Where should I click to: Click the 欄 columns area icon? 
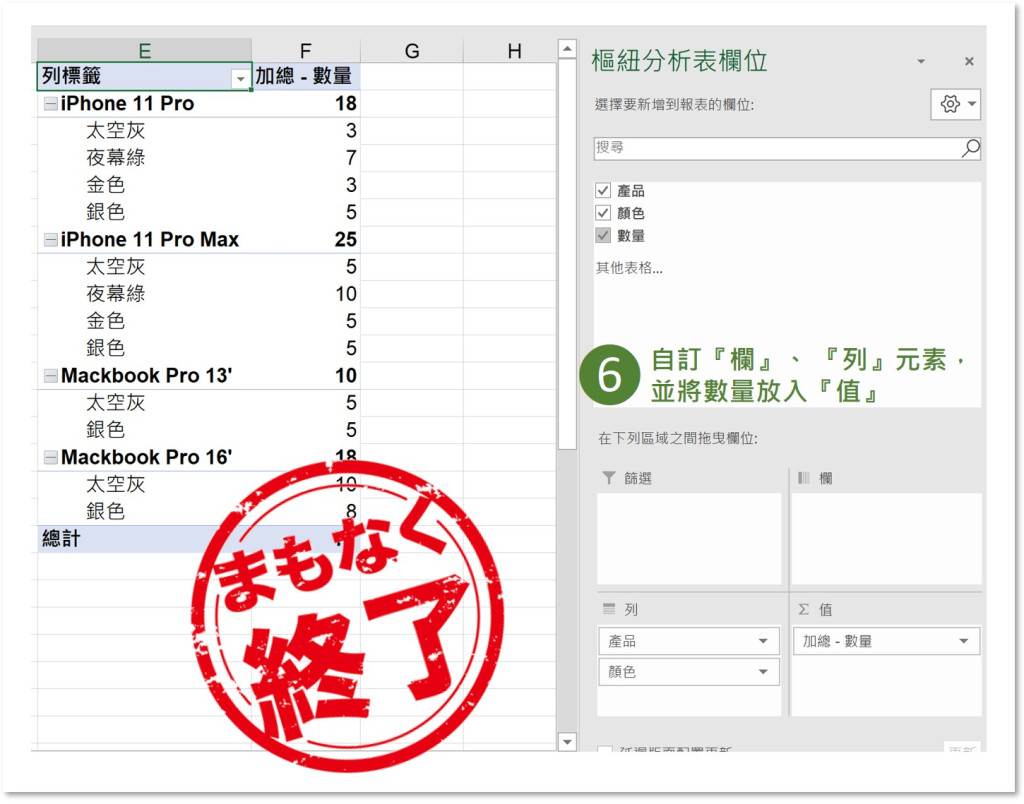[804, 478]
